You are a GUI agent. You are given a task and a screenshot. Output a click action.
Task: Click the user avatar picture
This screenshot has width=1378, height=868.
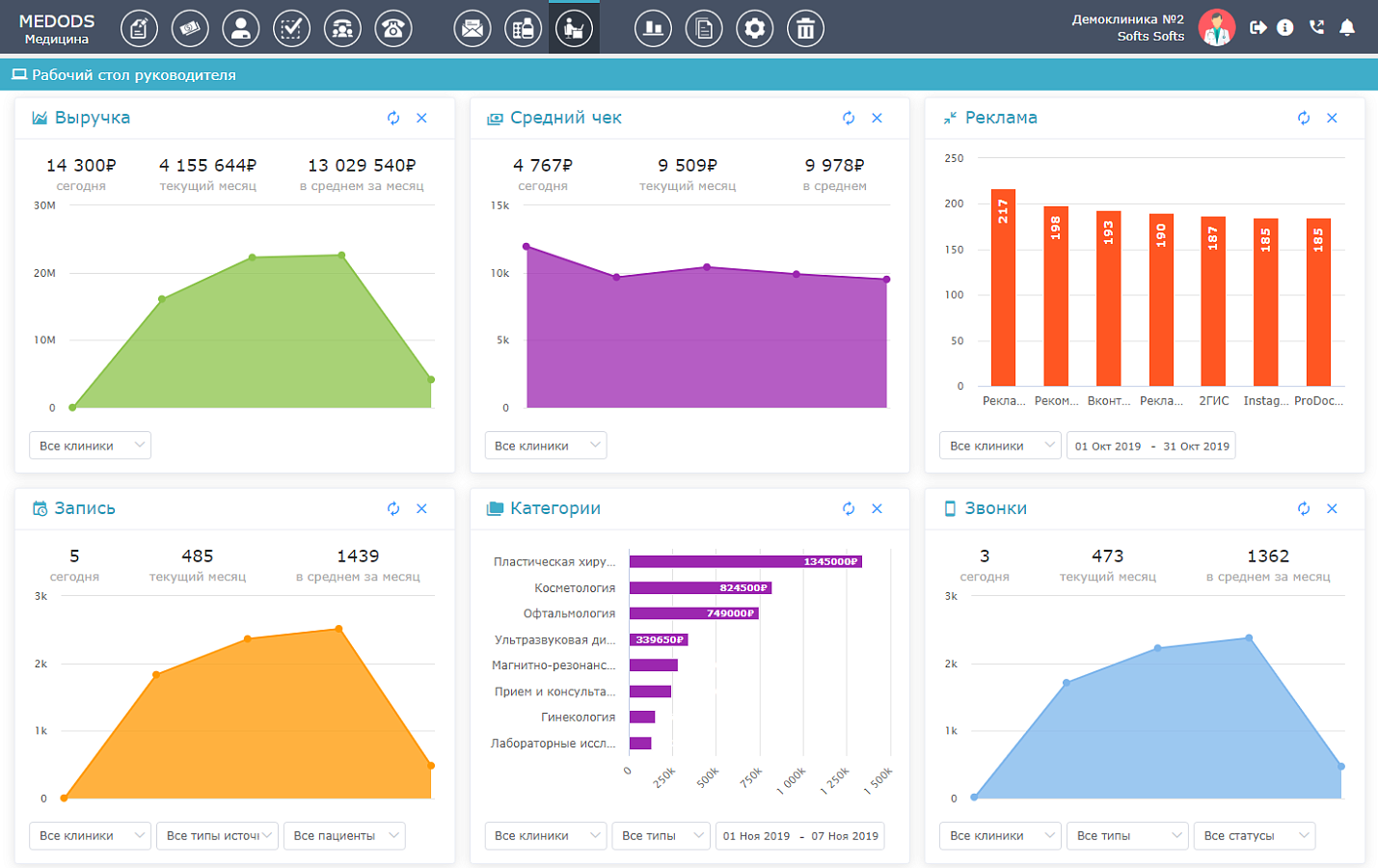tap(1217, 28)
